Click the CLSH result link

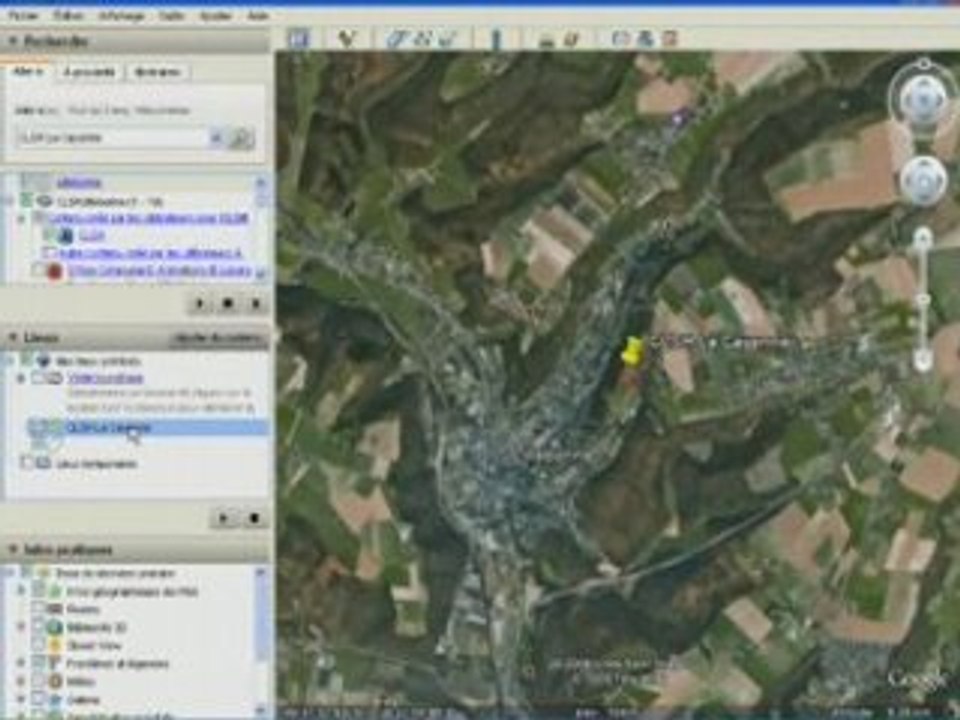(x=91, y=235)
